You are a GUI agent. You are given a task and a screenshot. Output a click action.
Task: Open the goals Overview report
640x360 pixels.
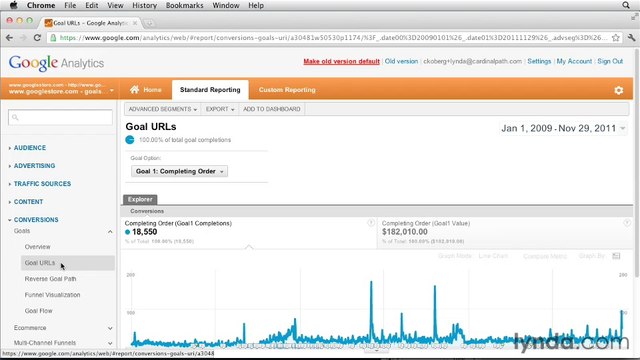pyautogui.click(x=38, y=247)
